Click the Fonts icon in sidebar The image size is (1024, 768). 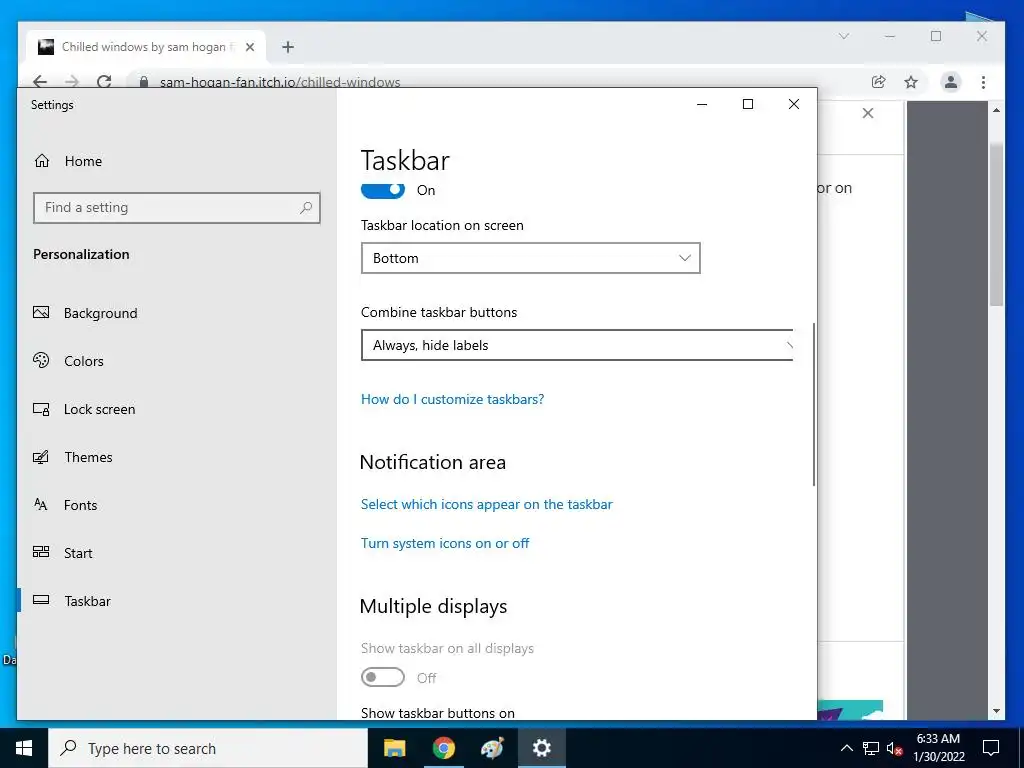pos(40,504)
